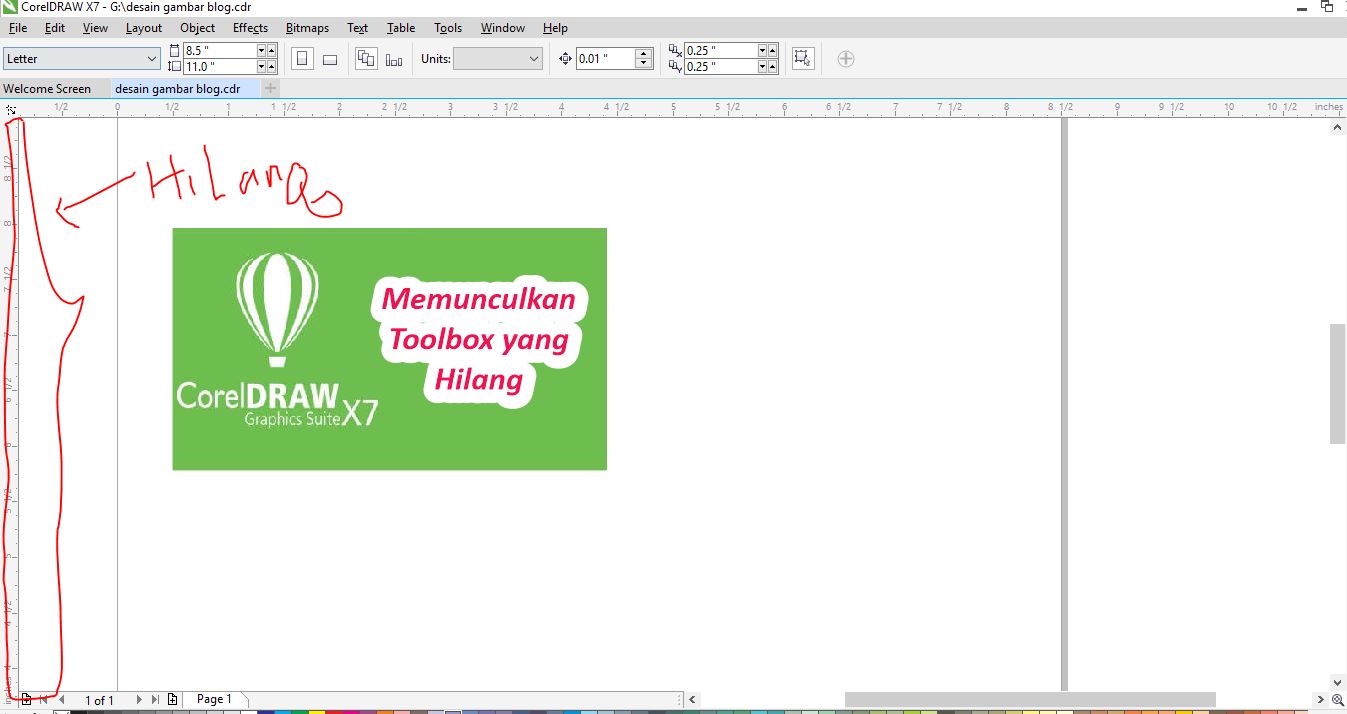Click the CorelDRAW balloon logo
Screen dimensions: 1347x714
click(277, 309)
